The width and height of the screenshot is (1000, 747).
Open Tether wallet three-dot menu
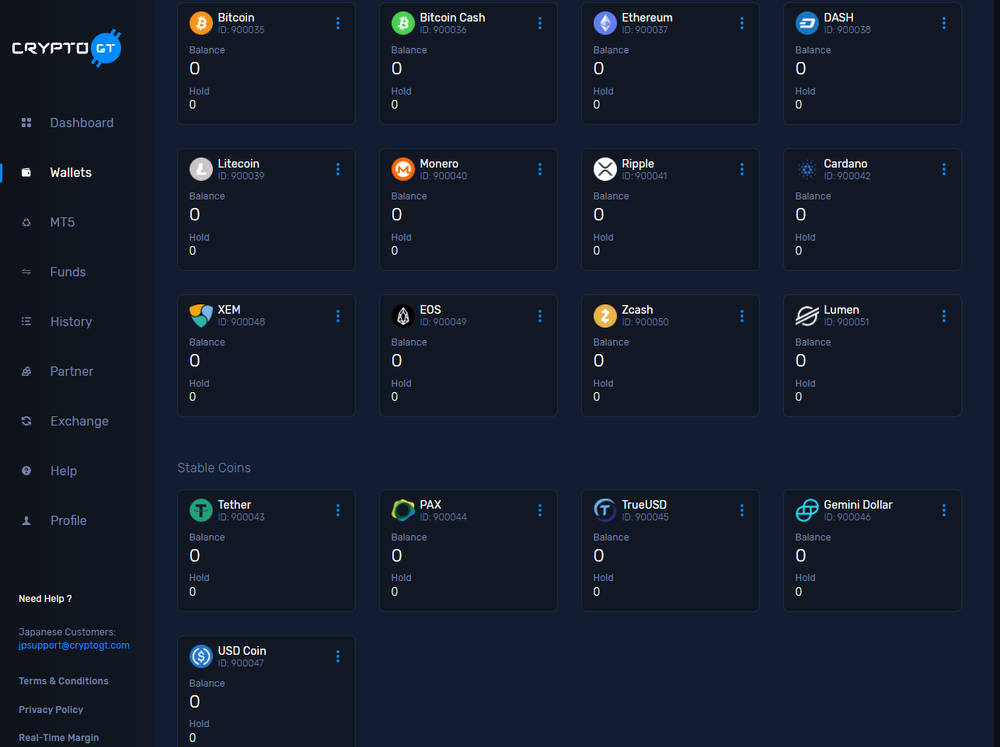(x=338, y=510)
